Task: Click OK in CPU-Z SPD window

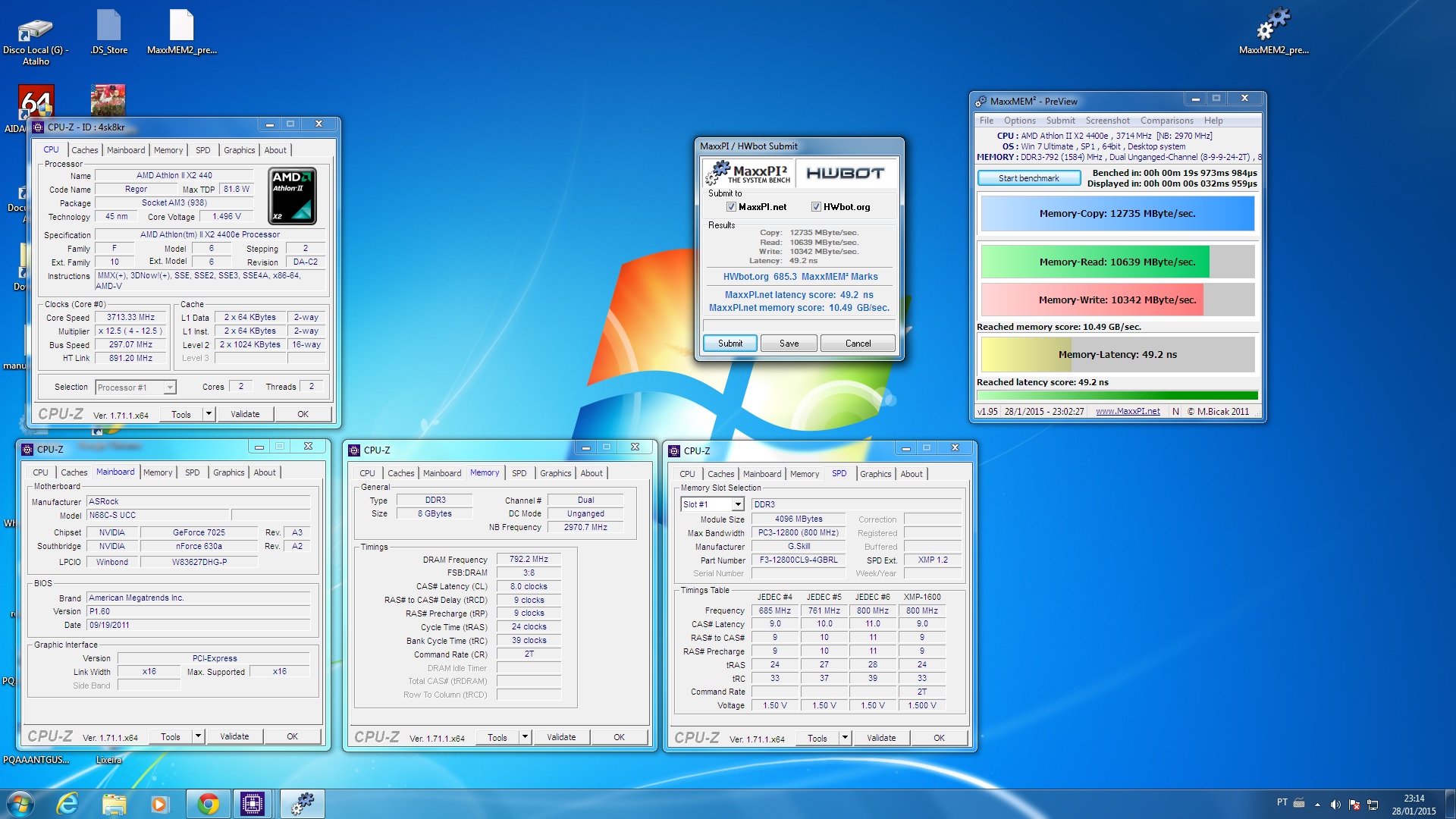Action: [x=939, y=738]
